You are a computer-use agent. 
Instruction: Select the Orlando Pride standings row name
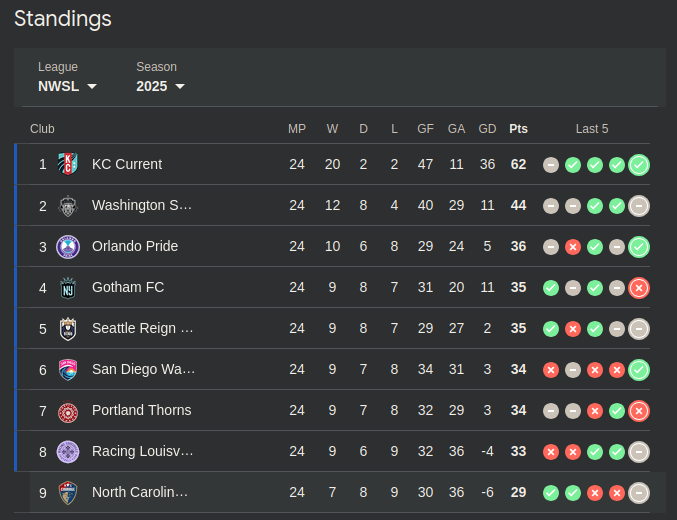(x=135, y=246)
